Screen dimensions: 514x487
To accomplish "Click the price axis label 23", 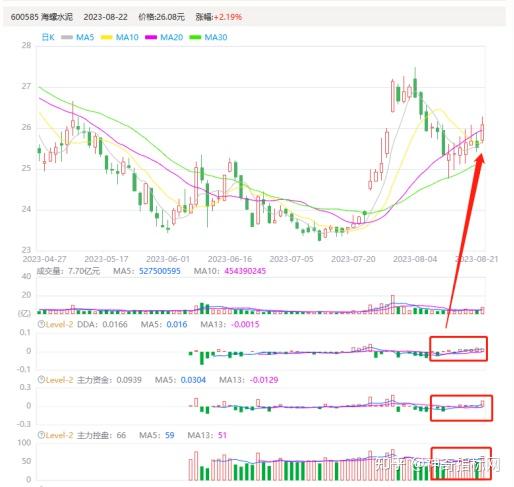I will (26, 250).
